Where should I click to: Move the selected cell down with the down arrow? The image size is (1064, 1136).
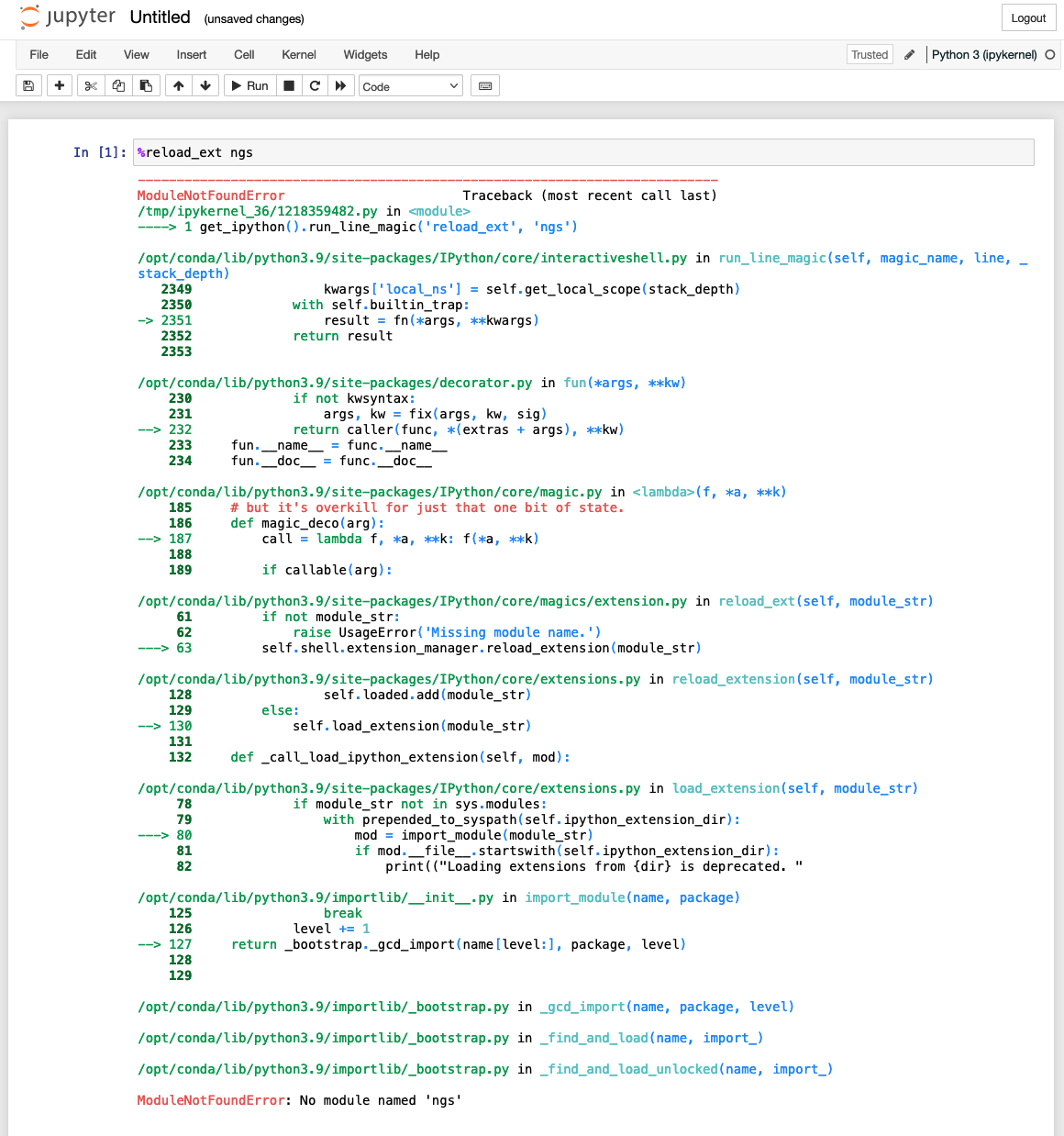[x=205, y=84]
